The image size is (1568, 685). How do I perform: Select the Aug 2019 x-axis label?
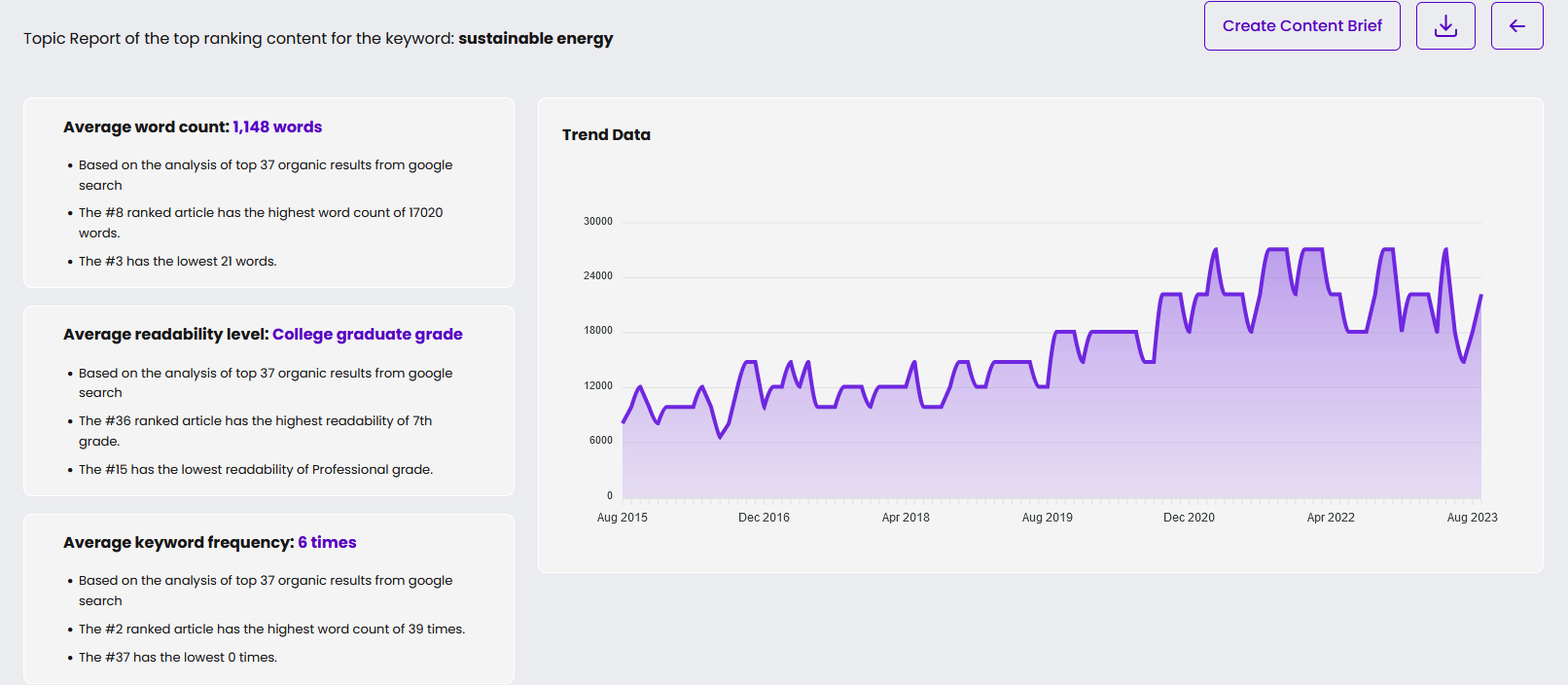click(1047, 518)
